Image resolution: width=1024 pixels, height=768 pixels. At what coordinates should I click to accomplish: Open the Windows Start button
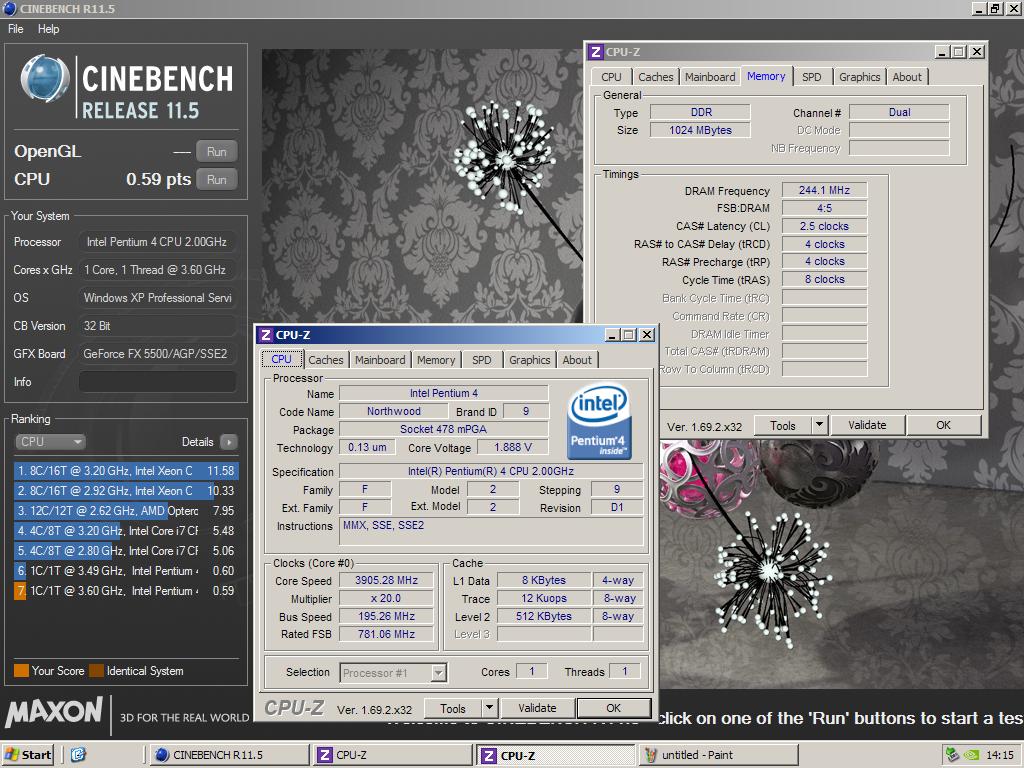point(27,755)
